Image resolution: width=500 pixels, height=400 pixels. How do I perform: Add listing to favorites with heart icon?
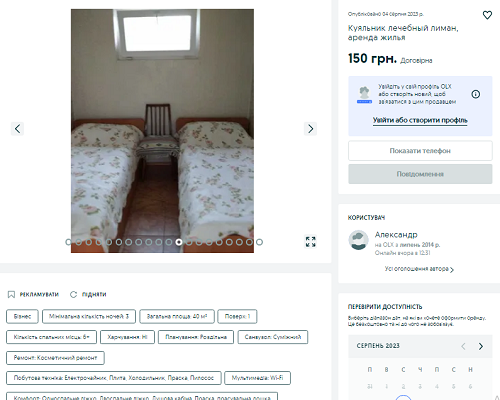487,15
